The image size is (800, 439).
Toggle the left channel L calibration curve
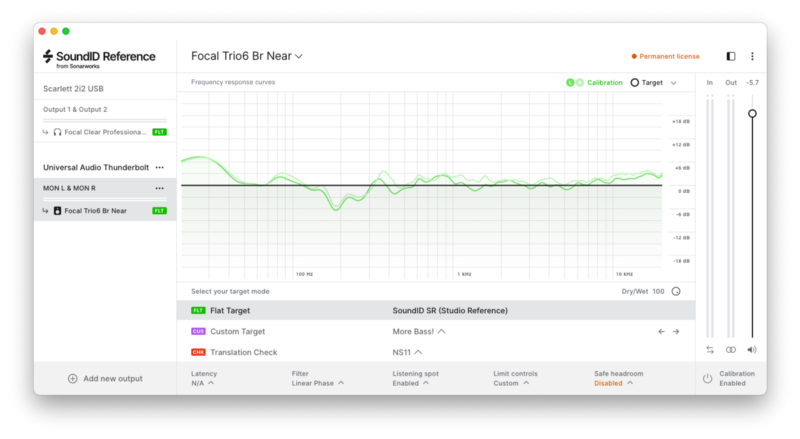point(570,83)
